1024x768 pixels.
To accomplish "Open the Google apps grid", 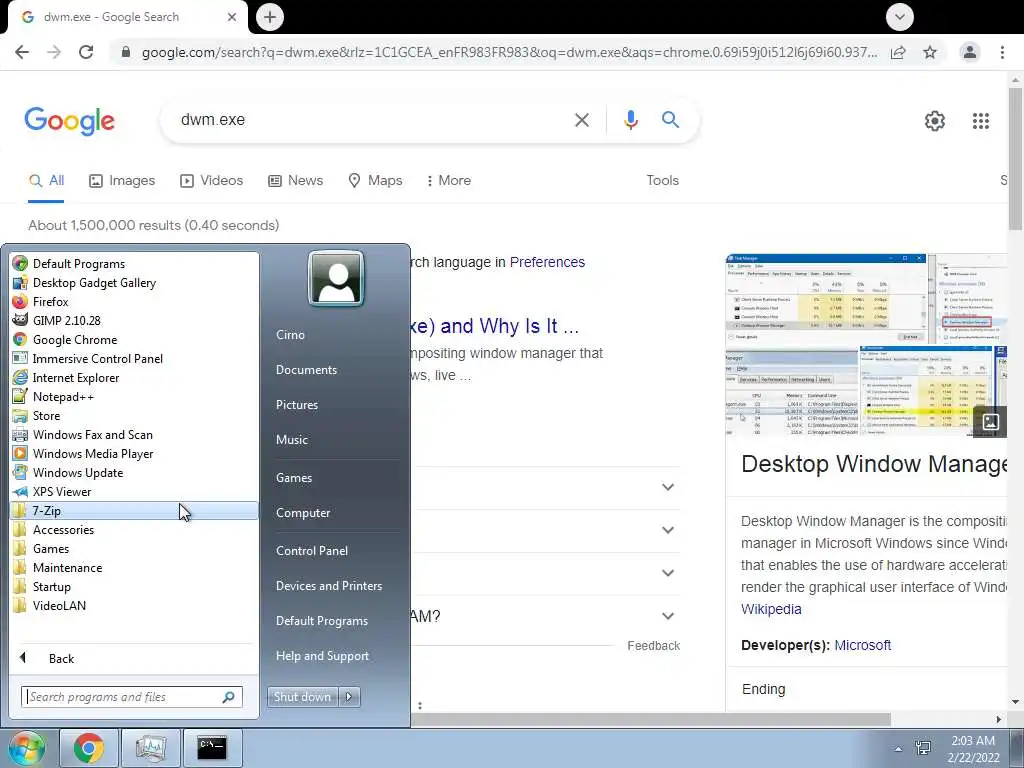I will pos(981,121).
